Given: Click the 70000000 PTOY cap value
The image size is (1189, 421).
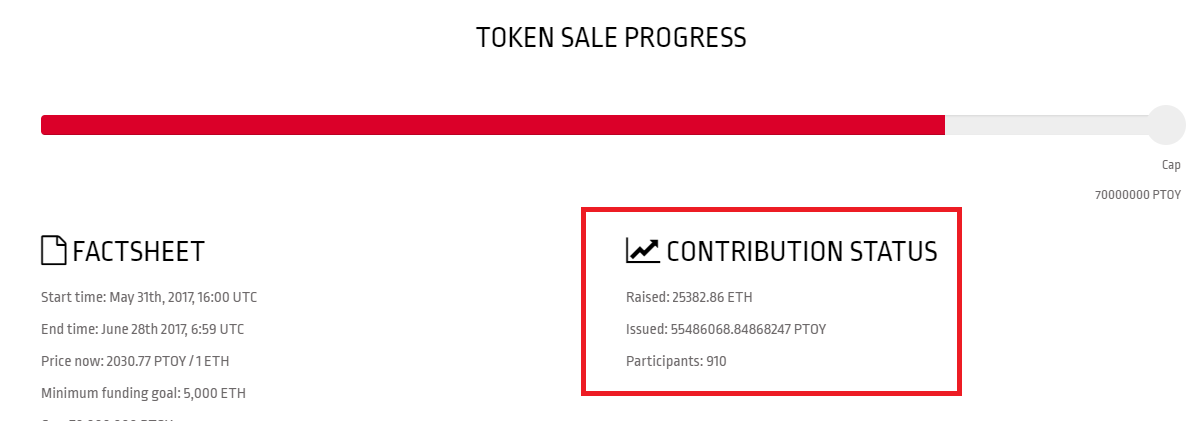Looking at the screenshot, I should pyautogui.click(x=1137, y=195).
